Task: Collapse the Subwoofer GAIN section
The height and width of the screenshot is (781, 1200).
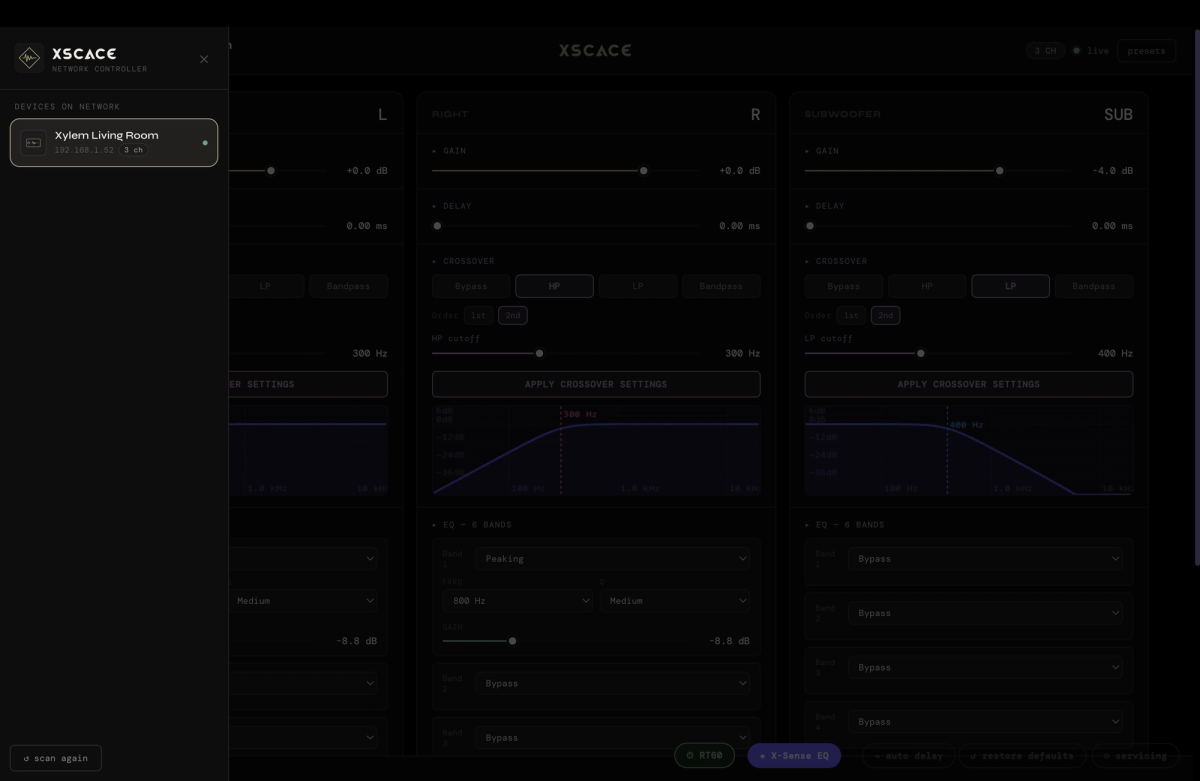Action: [822, 151]
